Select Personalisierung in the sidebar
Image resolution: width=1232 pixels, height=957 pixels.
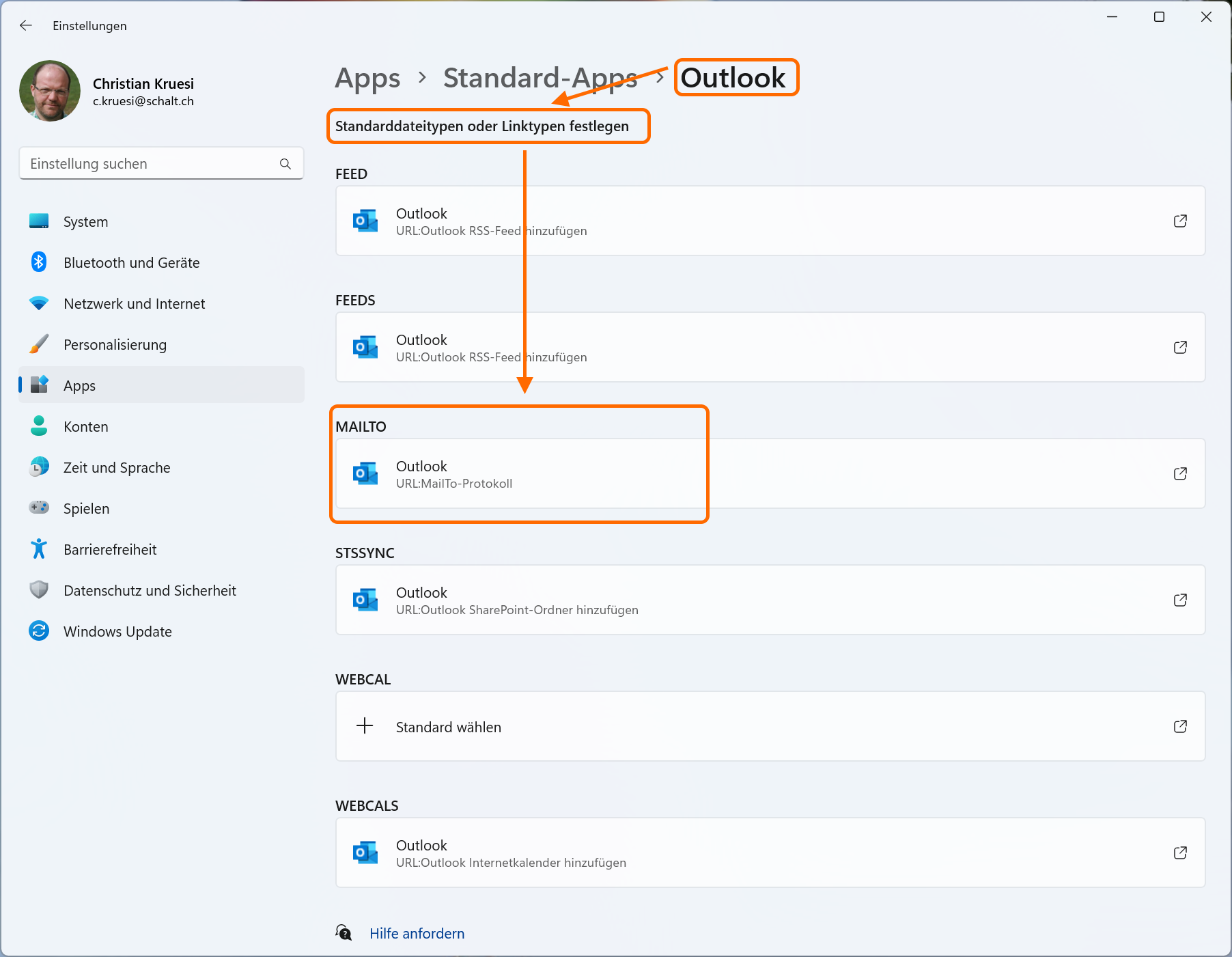click(x=115, y=345)
